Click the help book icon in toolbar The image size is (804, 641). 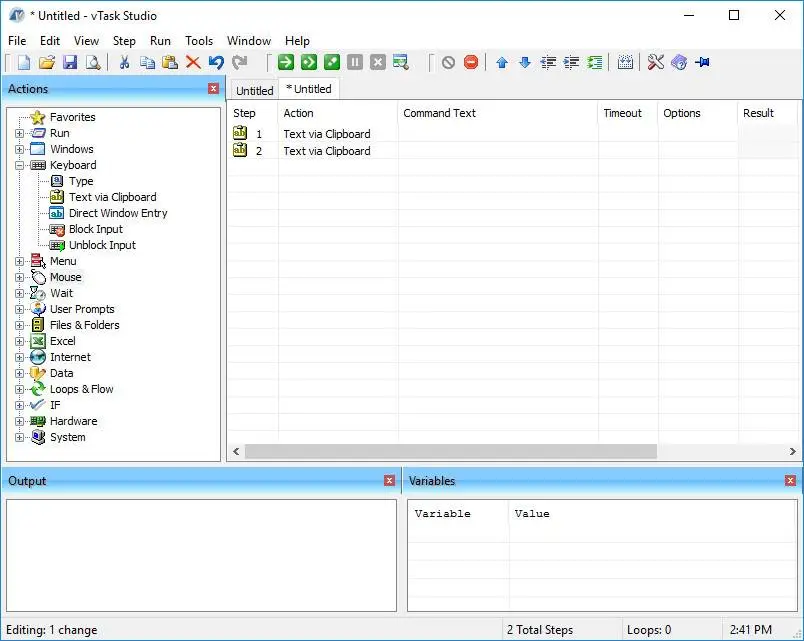[x=679, y=63]
